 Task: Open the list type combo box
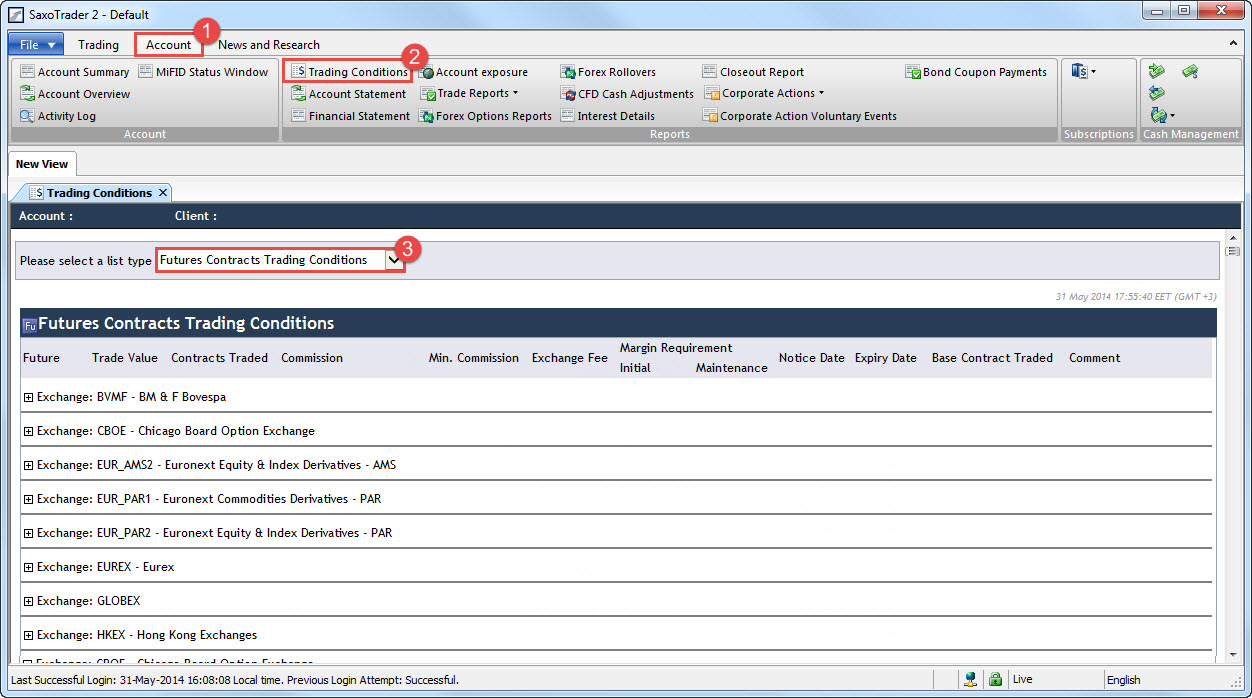click(280, 260)
